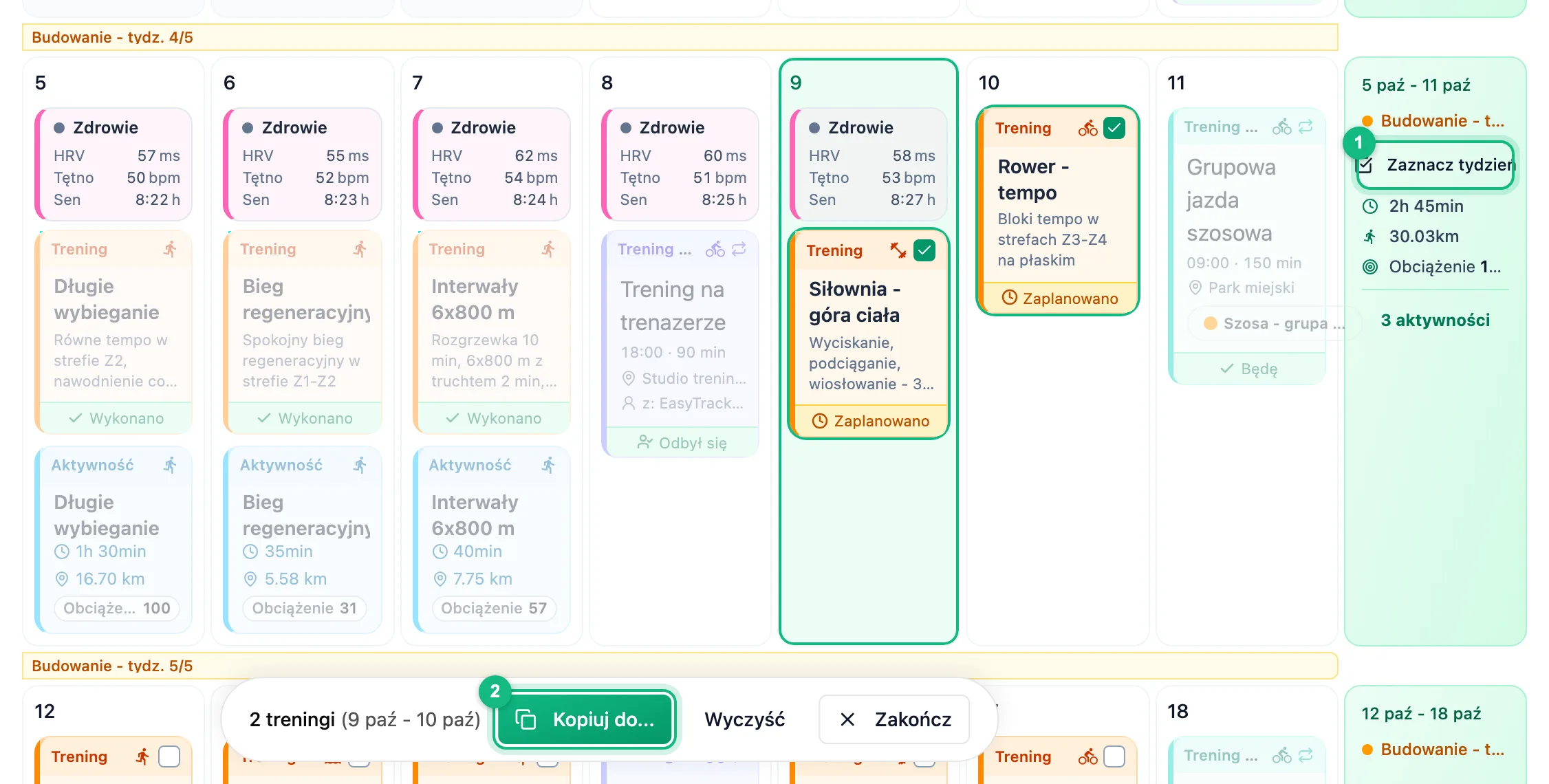This screenshot has height=784, width=1549.
Task: Click the Zakończ button
Action: (x=894, y=719)
